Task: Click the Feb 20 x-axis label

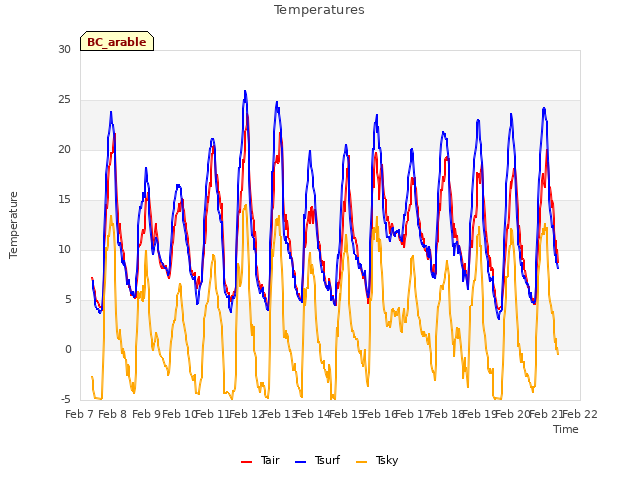Action: 513,414
